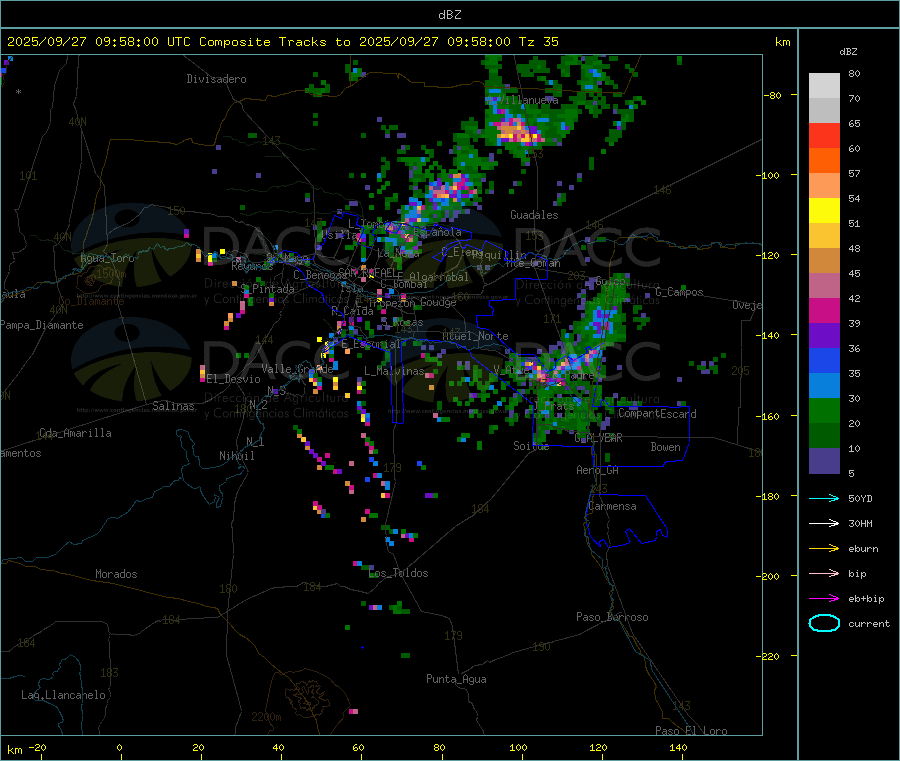Click the intense storm core near Villanueva
This screenshot has height=761, width=900.
[518, 131]
